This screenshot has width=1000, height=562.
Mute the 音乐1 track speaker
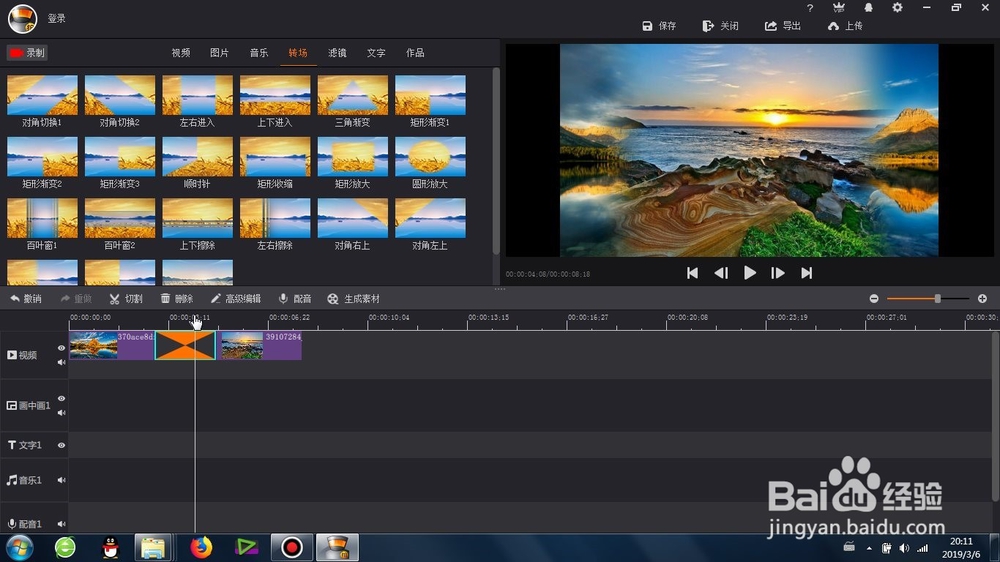(61, 480)
